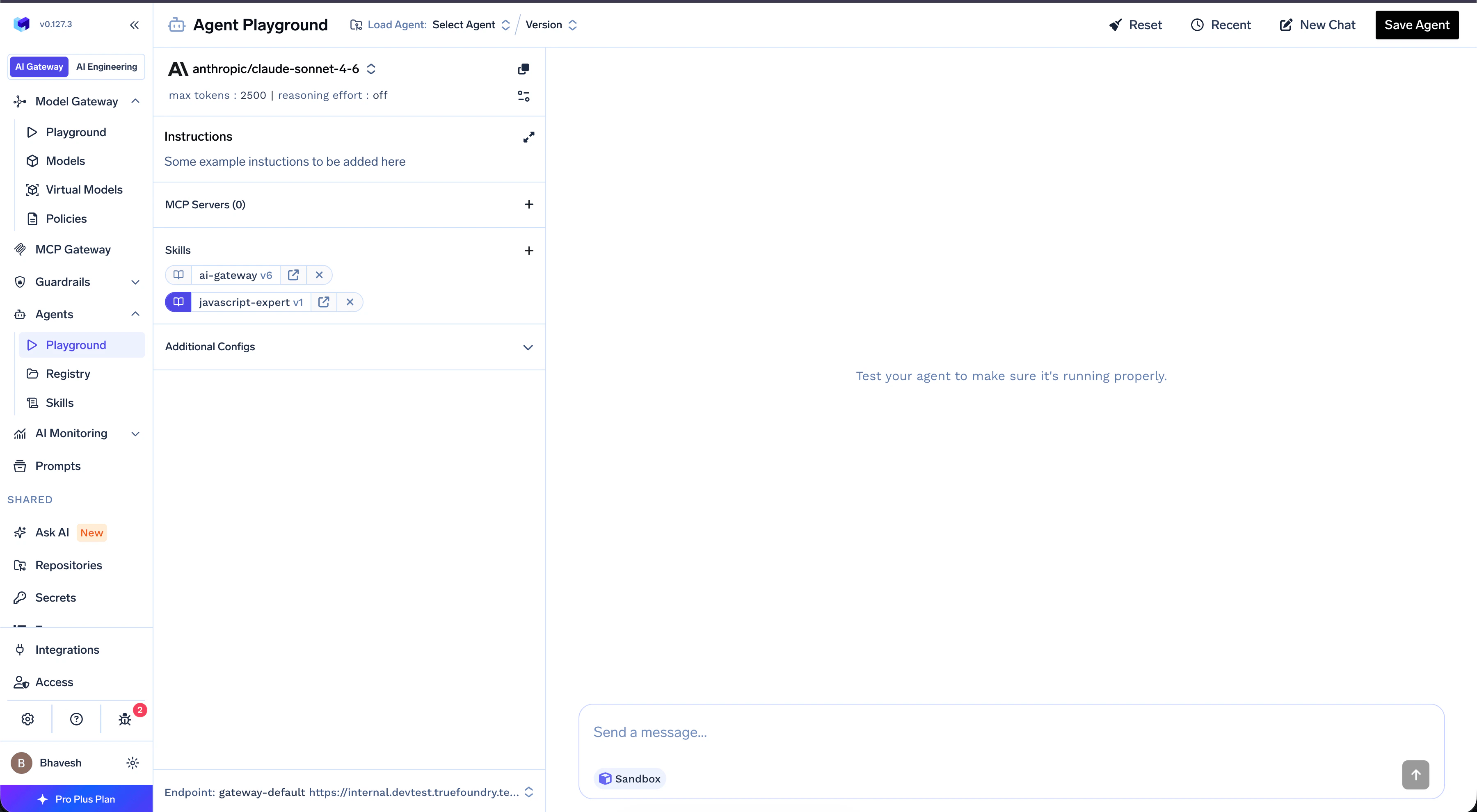Click the Pro Plus Plan banner
The height and width of the screenshot is (812, 1477).
tap(76, 799)
